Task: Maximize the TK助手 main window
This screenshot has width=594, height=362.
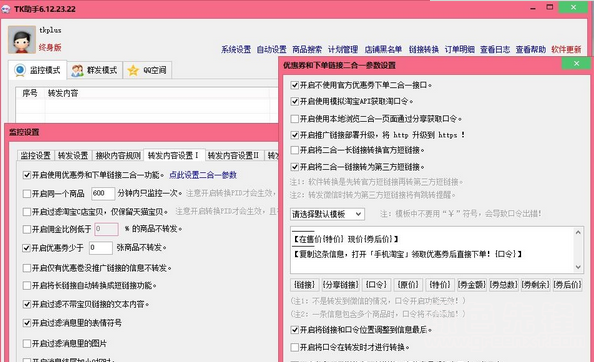Action: pyautogui.click(x=550, y=7)
